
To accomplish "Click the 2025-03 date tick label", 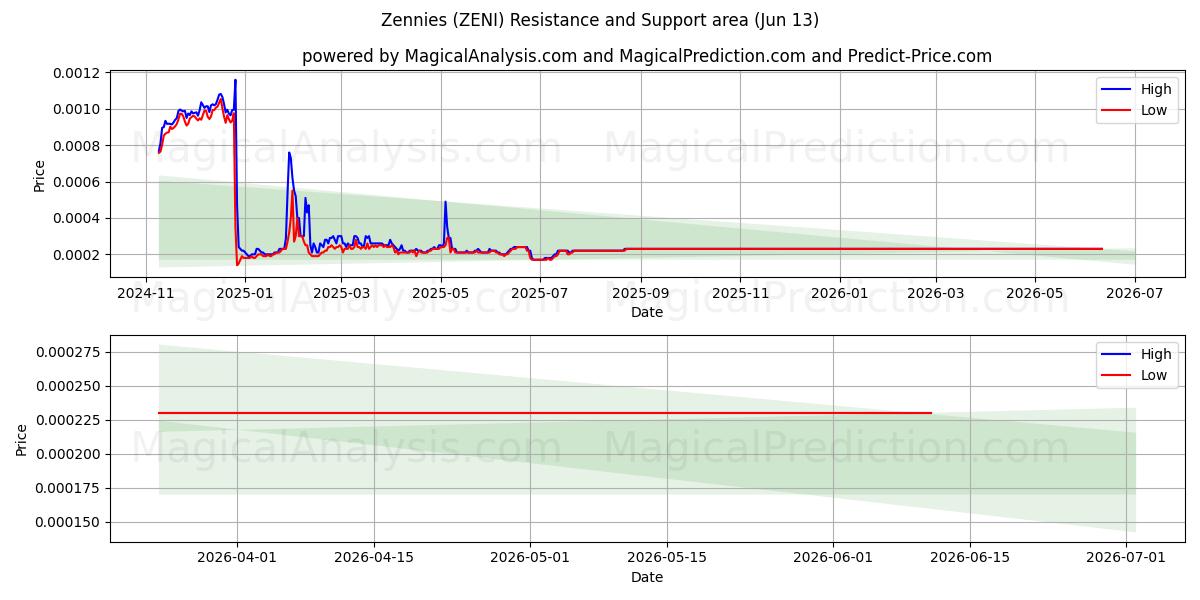I will coord(341,293).
